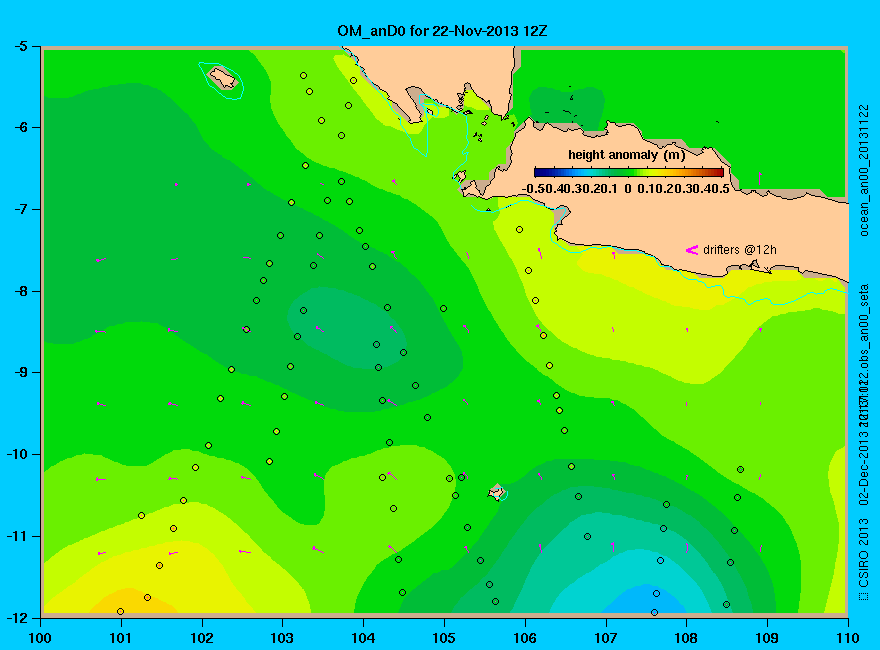Click x-axis tick label 110
Viewport: 880px width, 650px height.
click(x=848, y=638)
